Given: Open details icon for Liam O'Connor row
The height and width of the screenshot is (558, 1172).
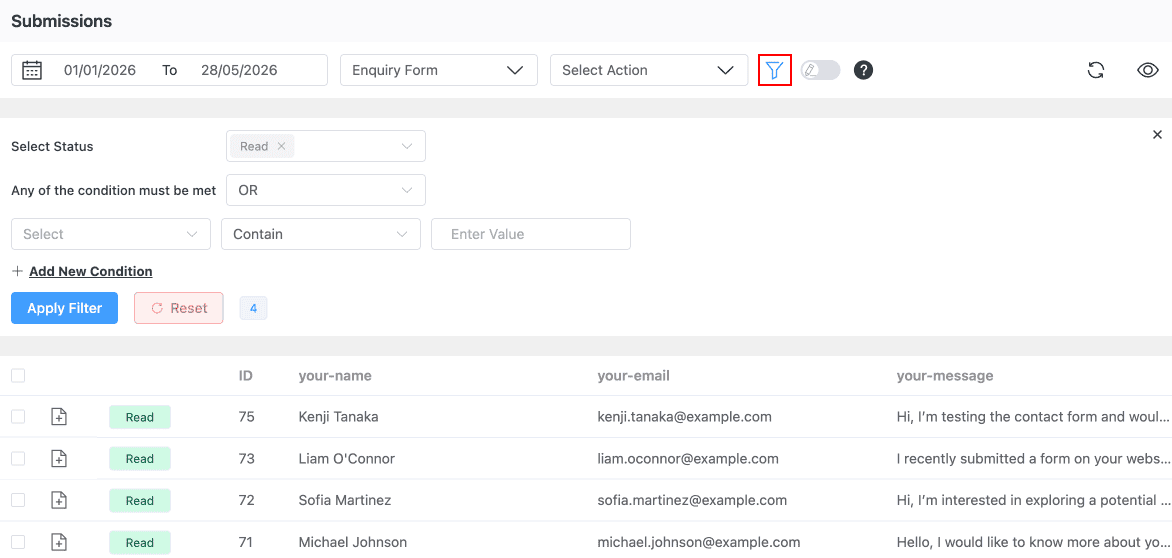Looking at the screenshot, I should [59, 459].
